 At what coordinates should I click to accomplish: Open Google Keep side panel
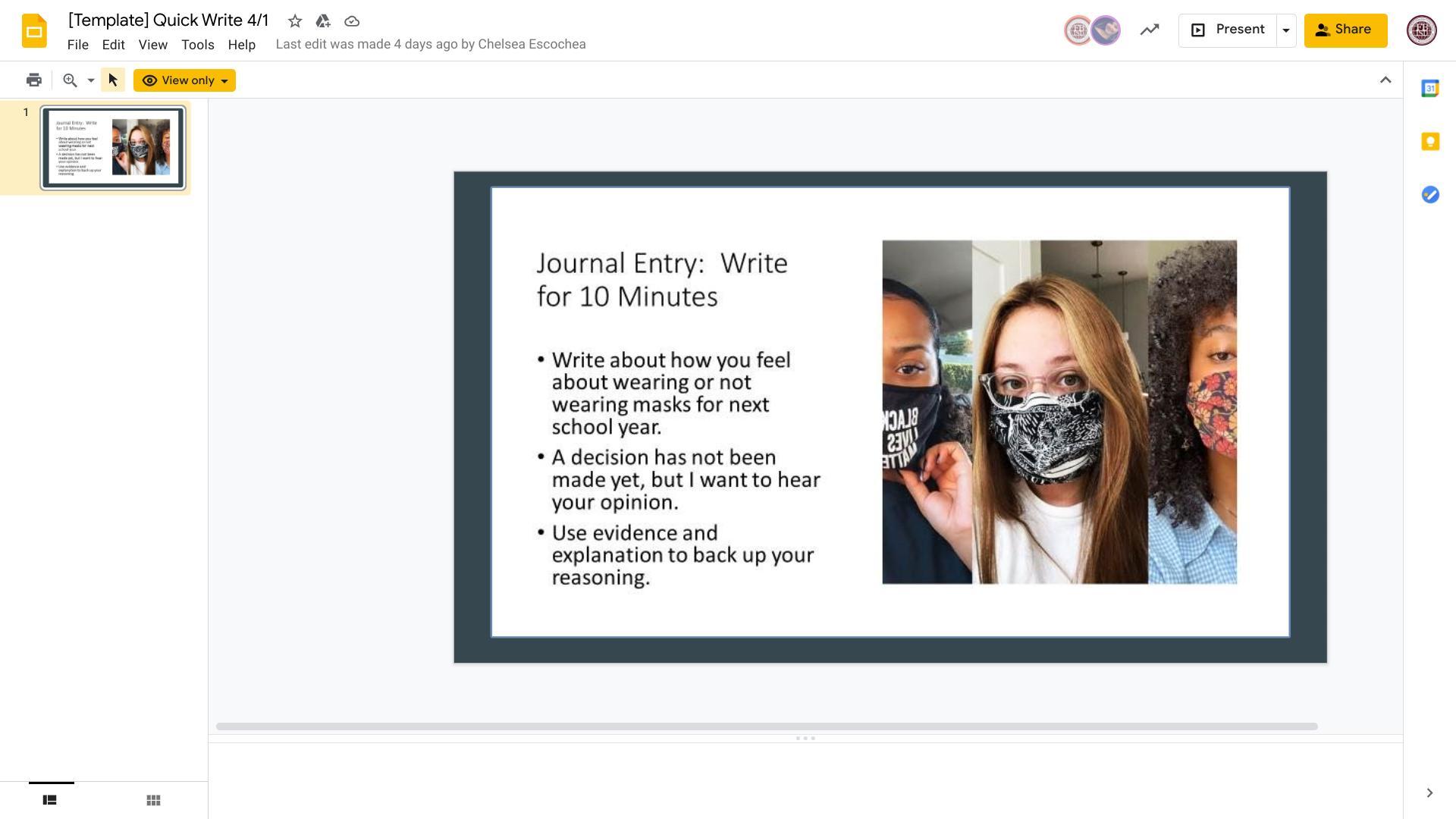click(1429, 142)
